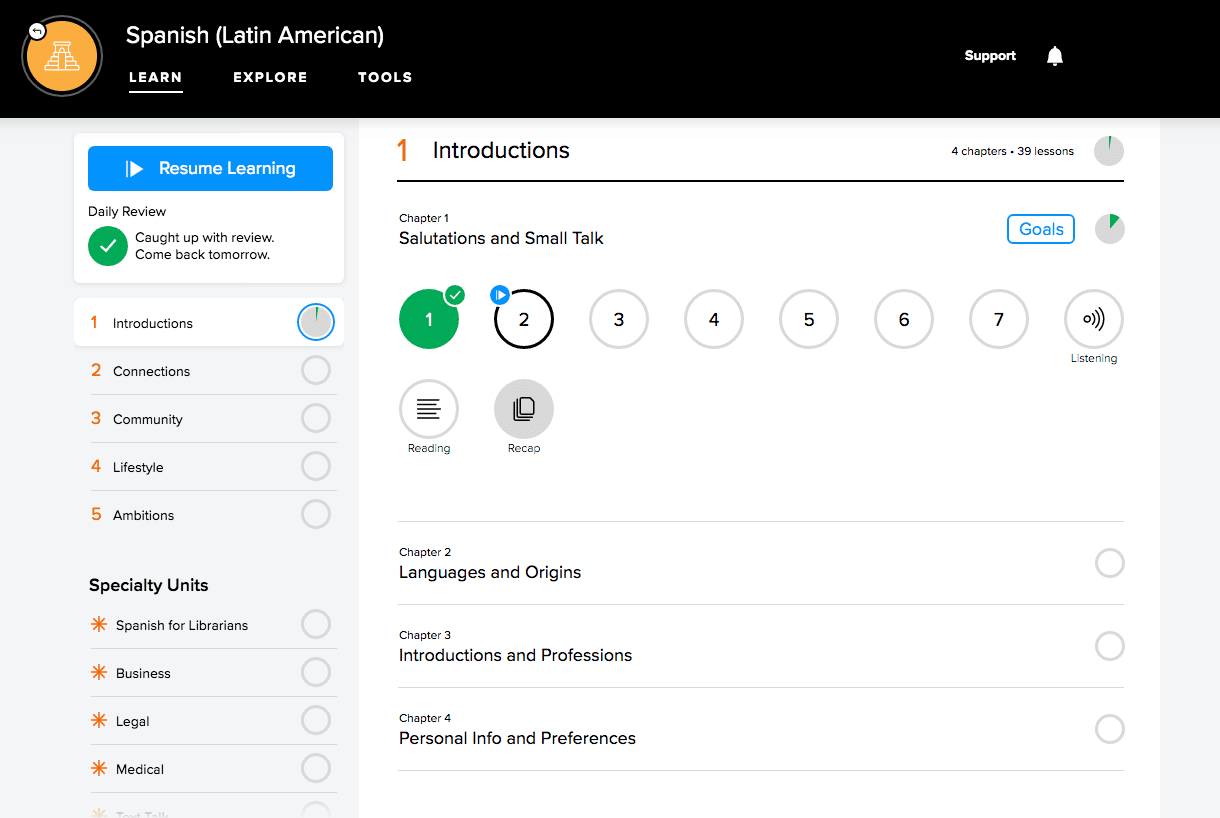
Task: Start lesson 2 with play badge
Action: click(x=523, y=320)
